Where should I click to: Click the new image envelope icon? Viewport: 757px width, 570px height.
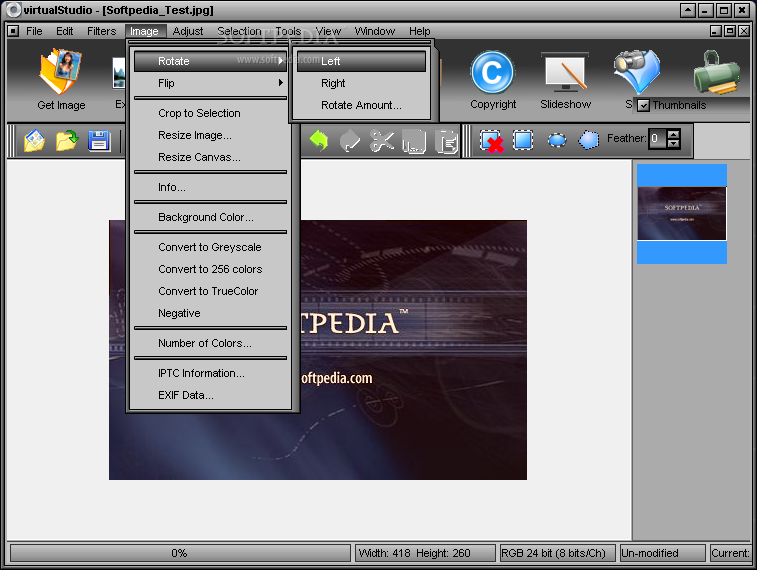pyautogui.click(x=34, y=141)
